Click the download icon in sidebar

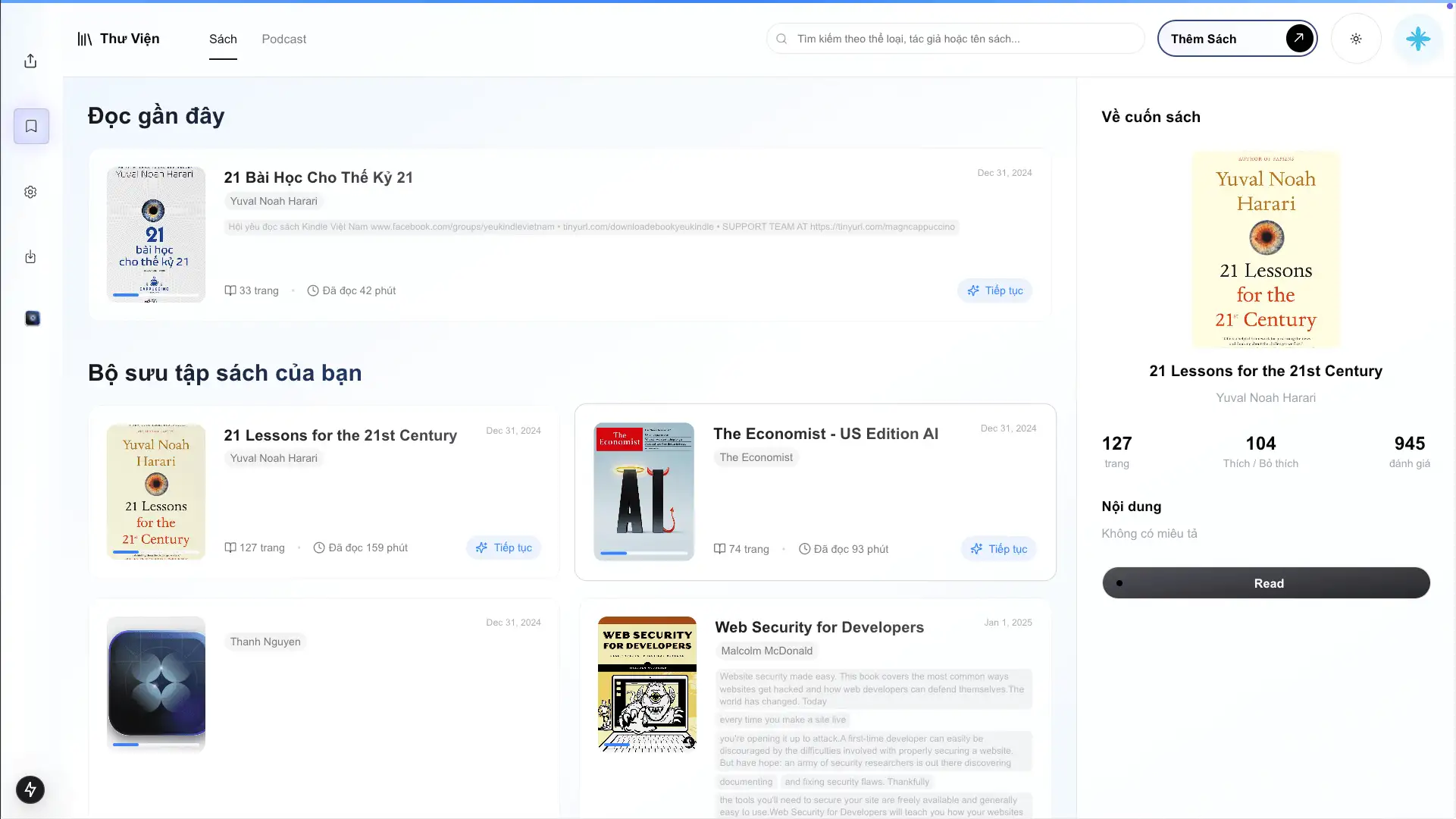(30, 257)
